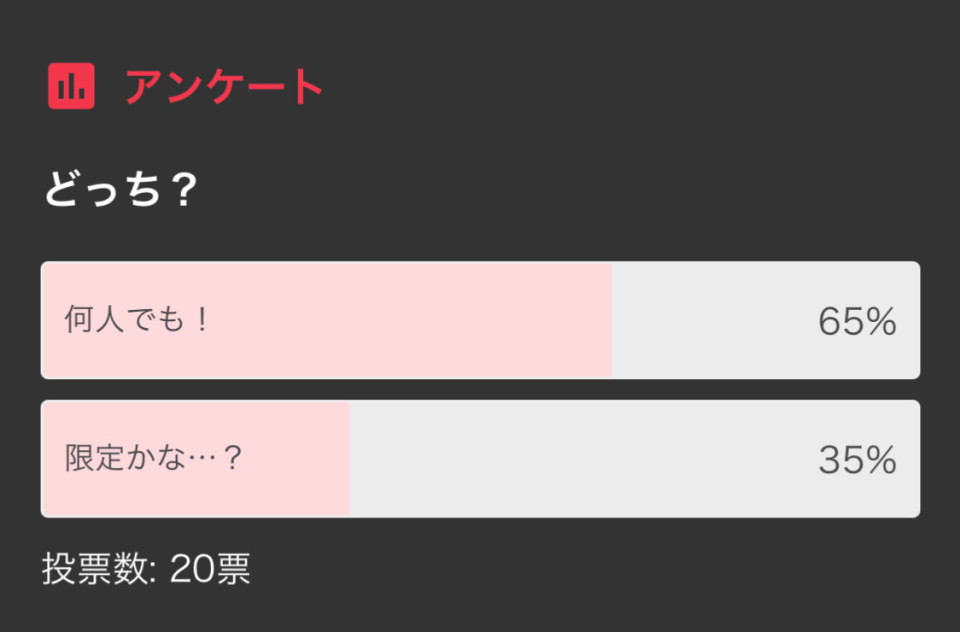Click the 投票数: 20票 vote count
The image size is (960, 632).
(x=146, y=568)
